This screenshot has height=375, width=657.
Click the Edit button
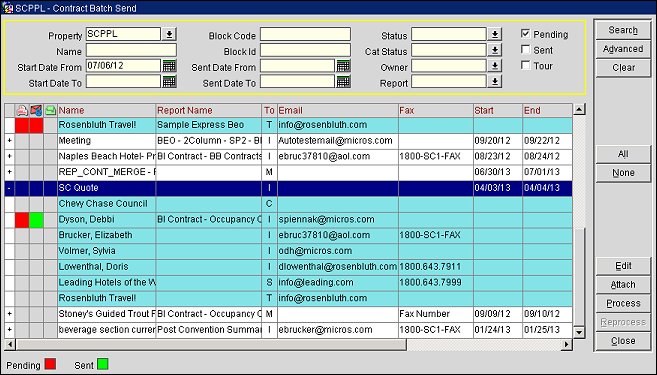click(623, 266)
